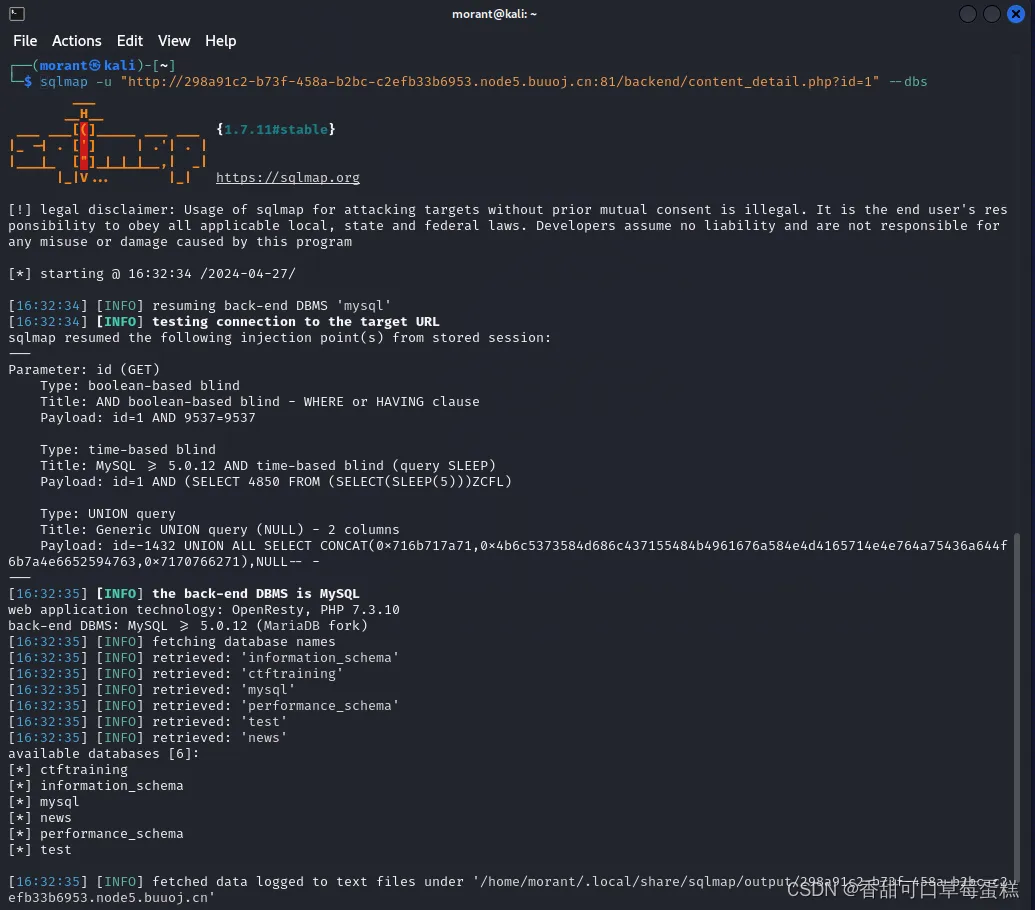Click 'starting @ 16:32:34 /2024-04-27/' line
The image size is (1035, 910).
click(152, 274)
